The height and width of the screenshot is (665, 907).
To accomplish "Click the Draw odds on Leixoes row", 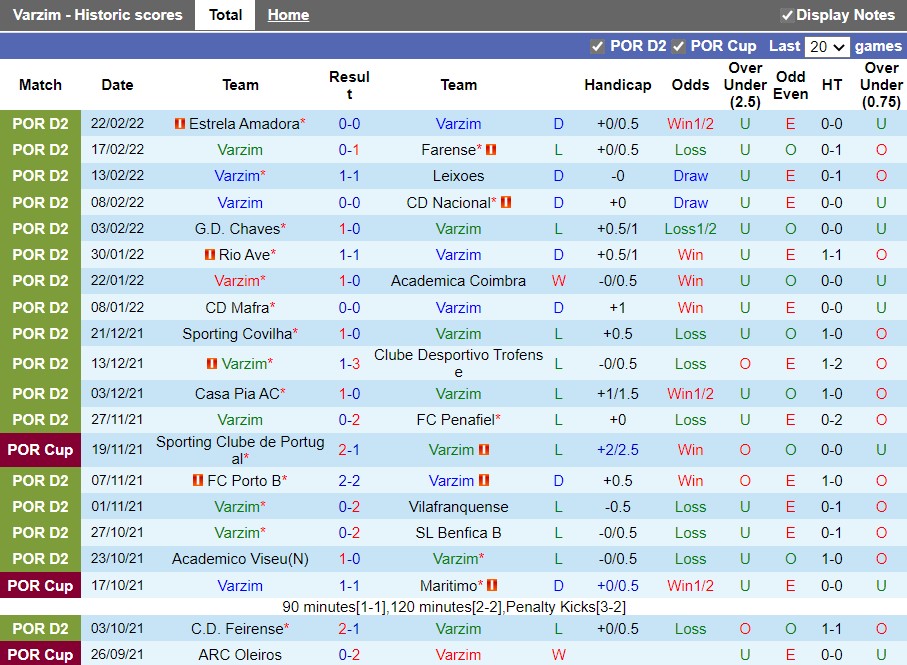I will coord(690,176).
